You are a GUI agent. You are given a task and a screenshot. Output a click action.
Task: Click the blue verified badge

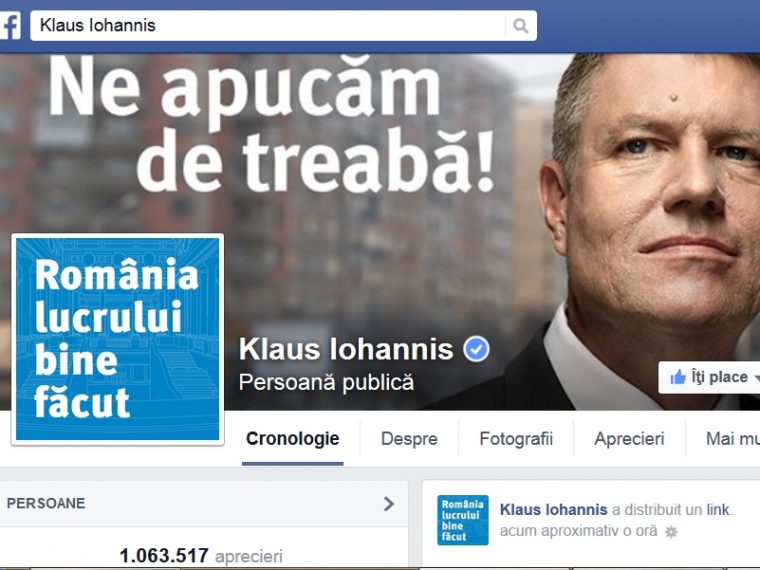(476, 349)
